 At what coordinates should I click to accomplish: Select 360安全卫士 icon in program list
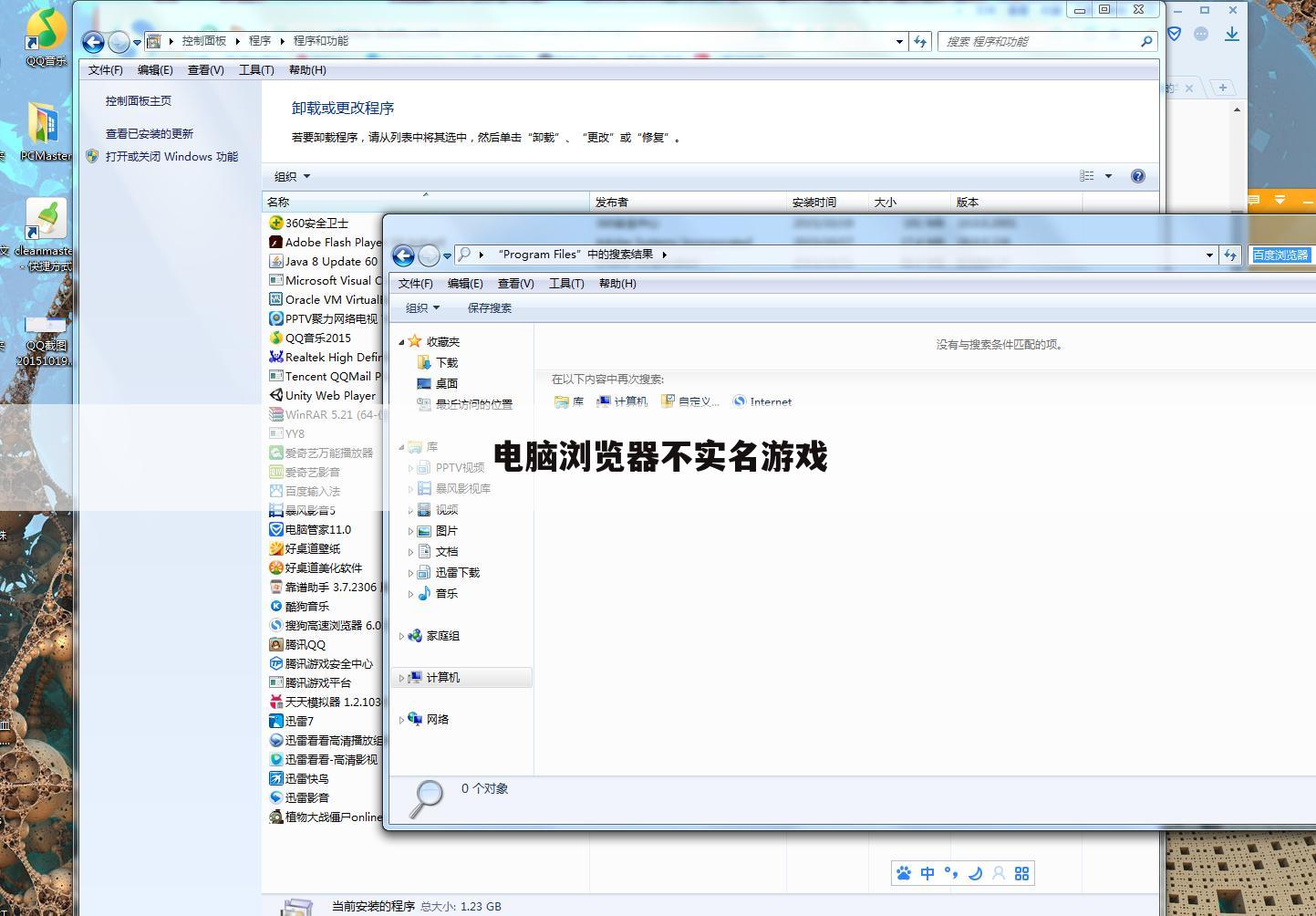coord(276,223)
